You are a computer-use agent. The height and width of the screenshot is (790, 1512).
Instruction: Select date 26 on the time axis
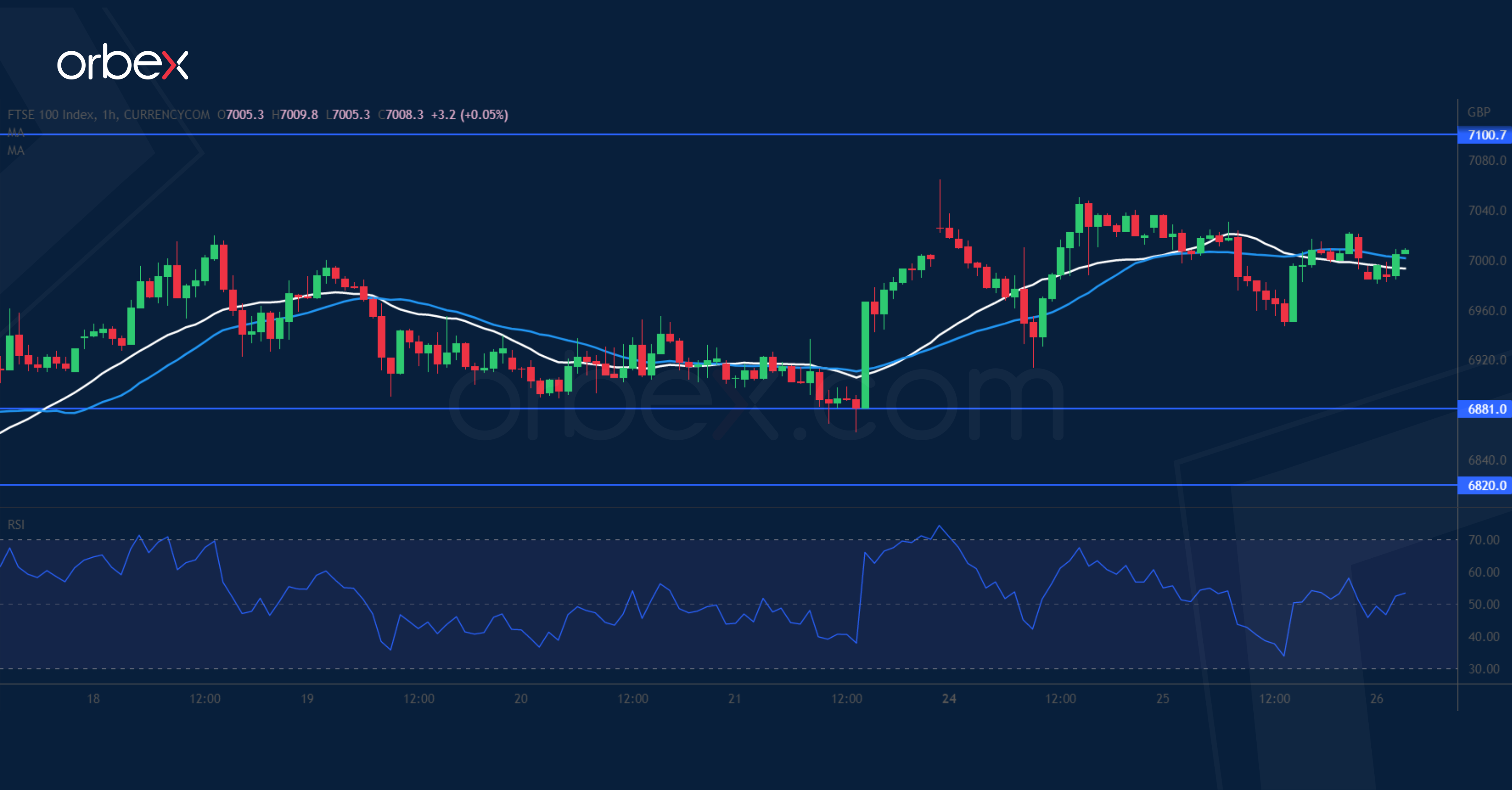[x=1376, y=698]
